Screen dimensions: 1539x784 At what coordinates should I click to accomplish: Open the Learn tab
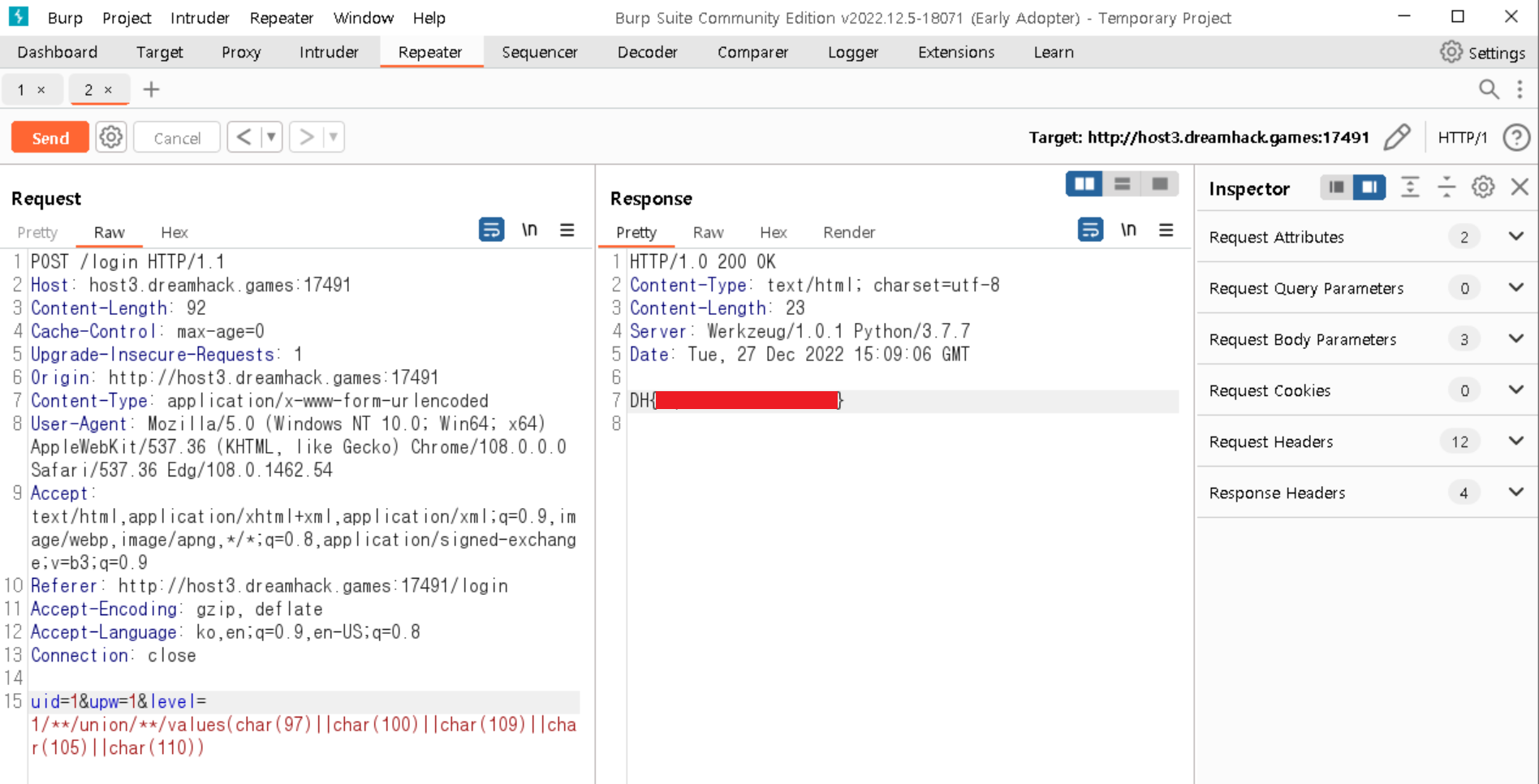tap(1054, 52)
